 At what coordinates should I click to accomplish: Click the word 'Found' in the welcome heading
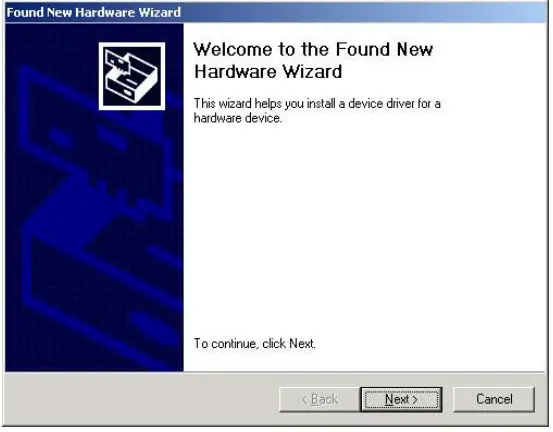tap(363, 49)
